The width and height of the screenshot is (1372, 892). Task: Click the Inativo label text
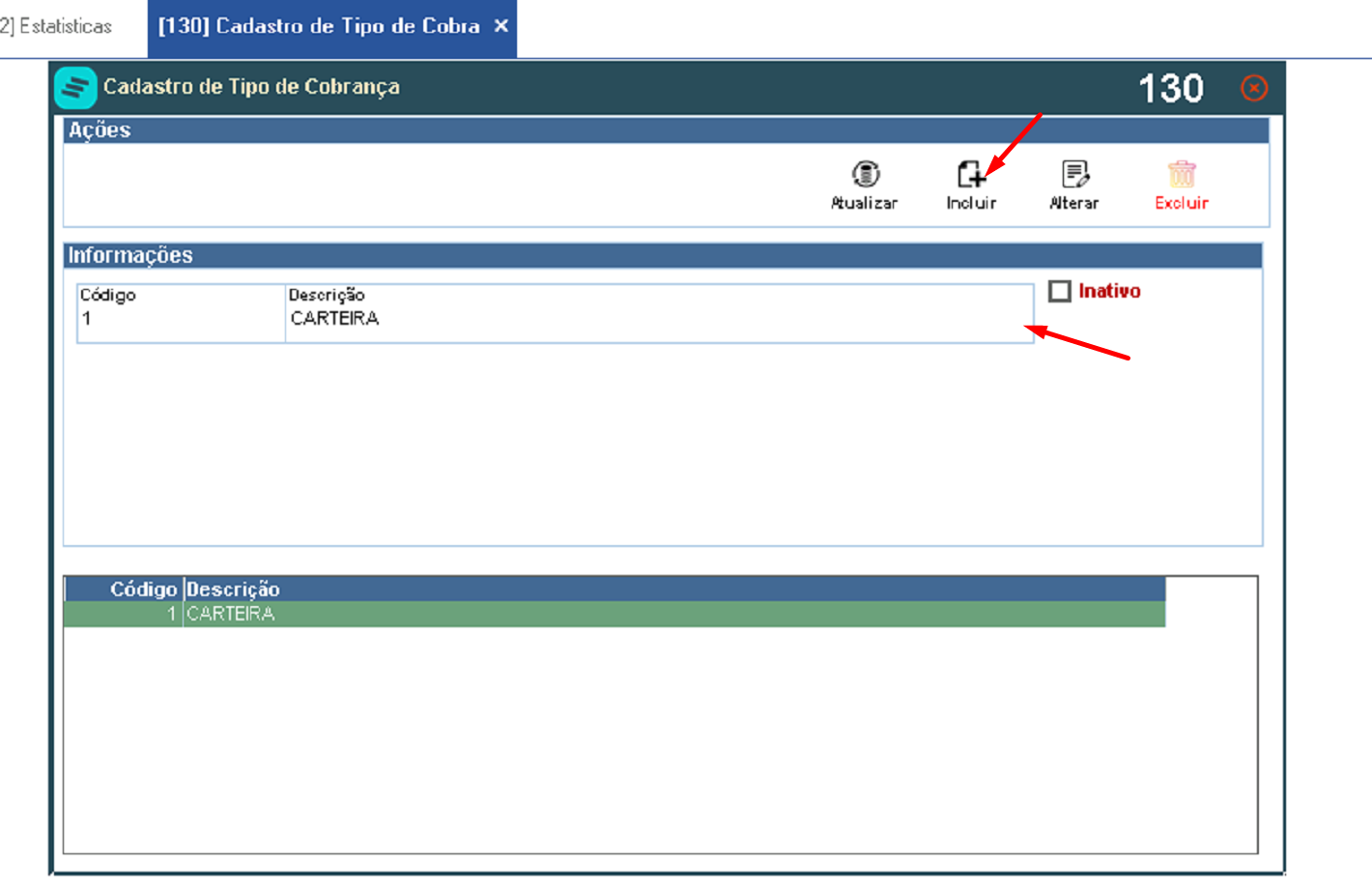(x=1109, y=291)
